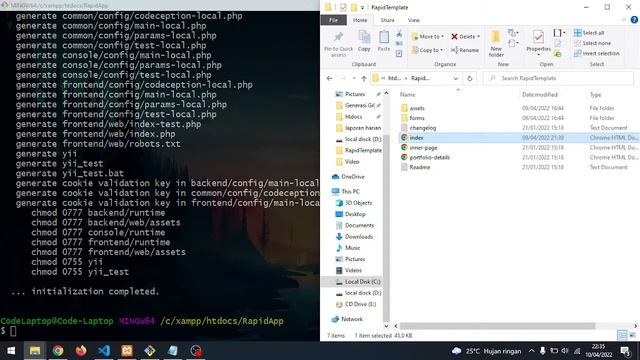640x360 pixels.
Task: Open File Explorer from taskbar
Action: 35,351
